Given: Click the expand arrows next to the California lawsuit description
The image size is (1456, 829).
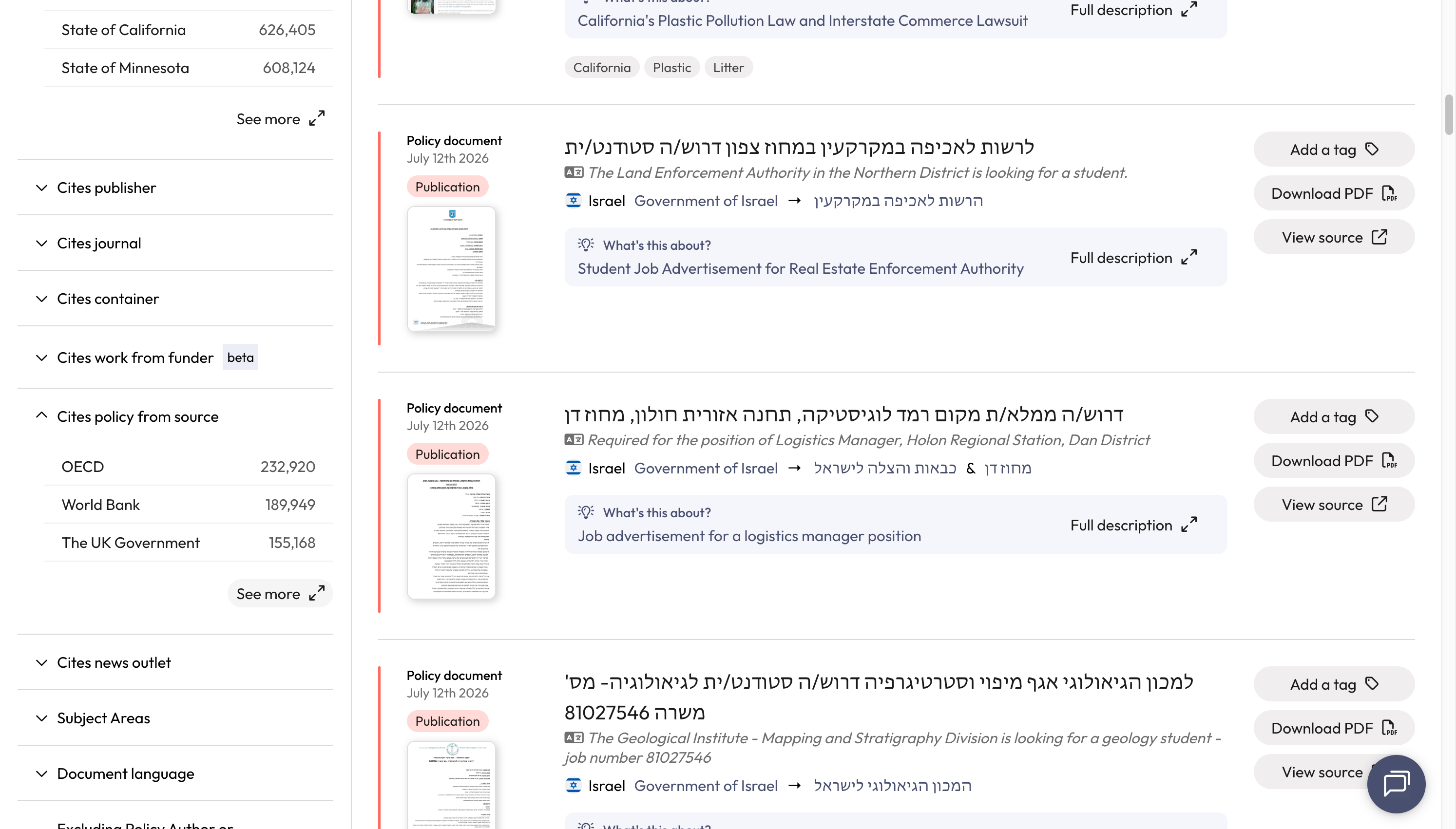Looking at the screenshot, I should pos(1189,9).
